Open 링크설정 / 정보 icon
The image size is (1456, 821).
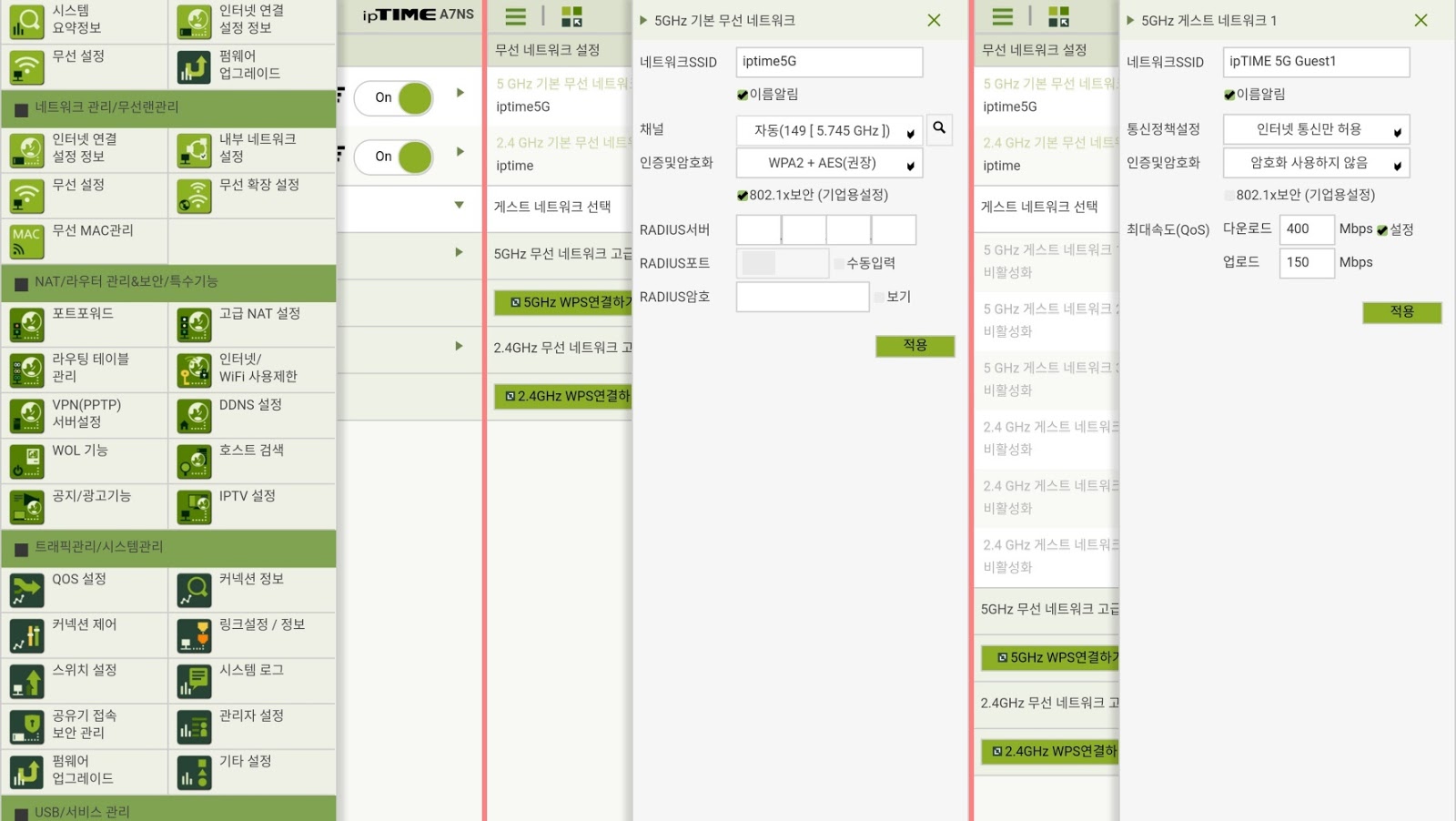coord(195,635)
